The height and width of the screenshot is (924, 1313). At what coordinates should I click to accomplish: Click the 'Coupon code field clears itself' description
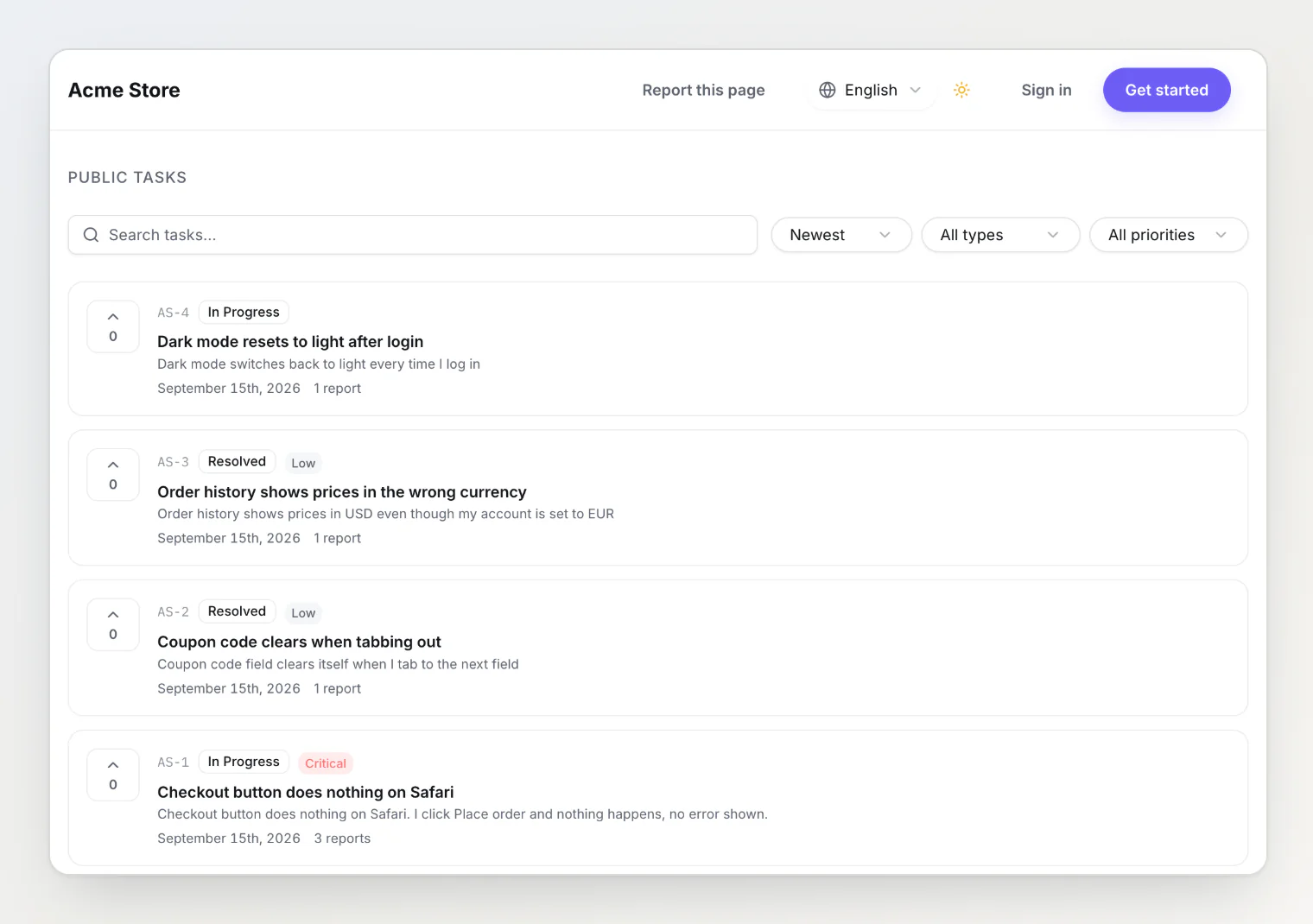point(338,664)
